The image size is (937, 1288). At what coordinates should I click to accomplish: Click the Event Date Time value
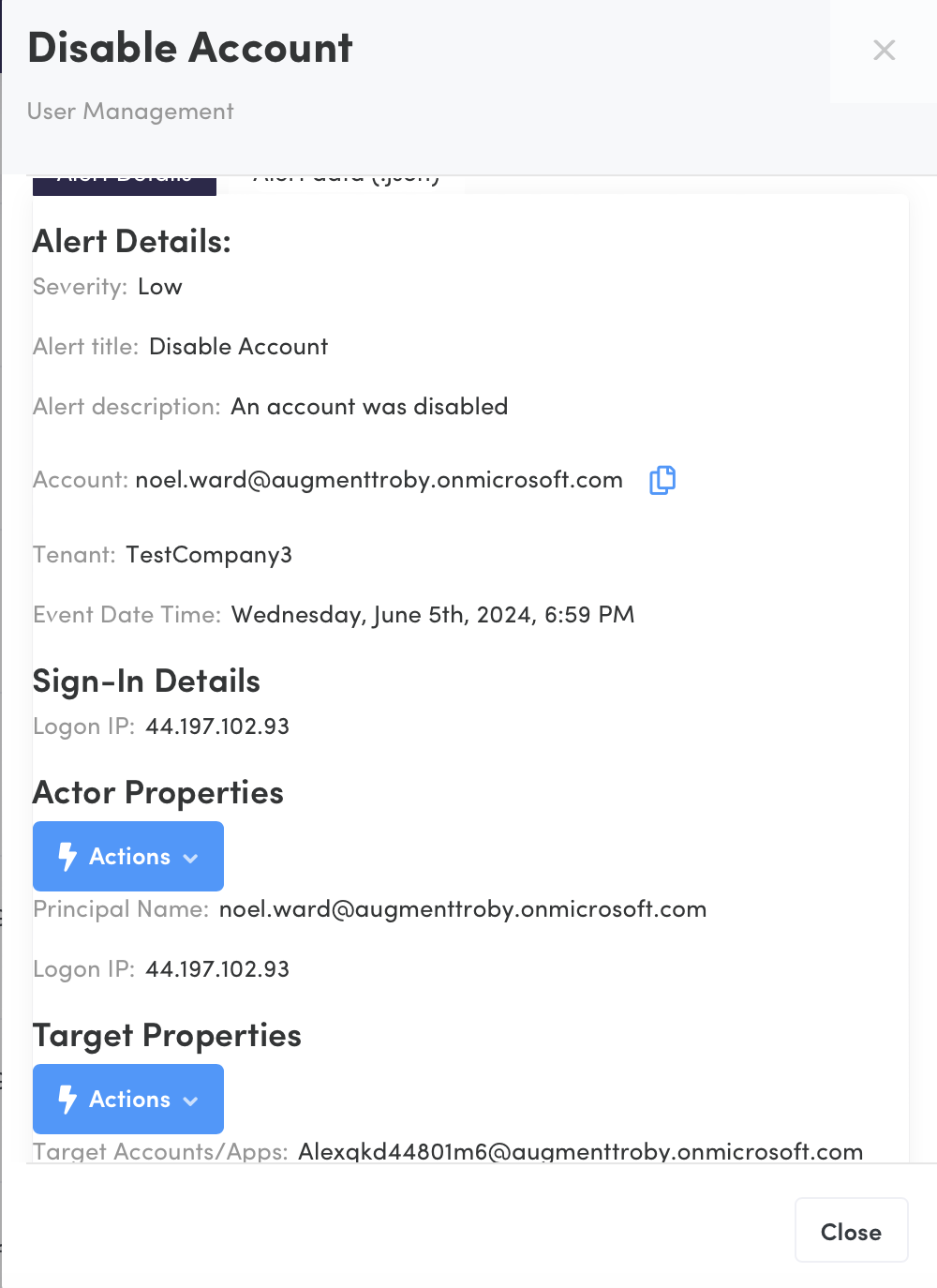point(433,615)
